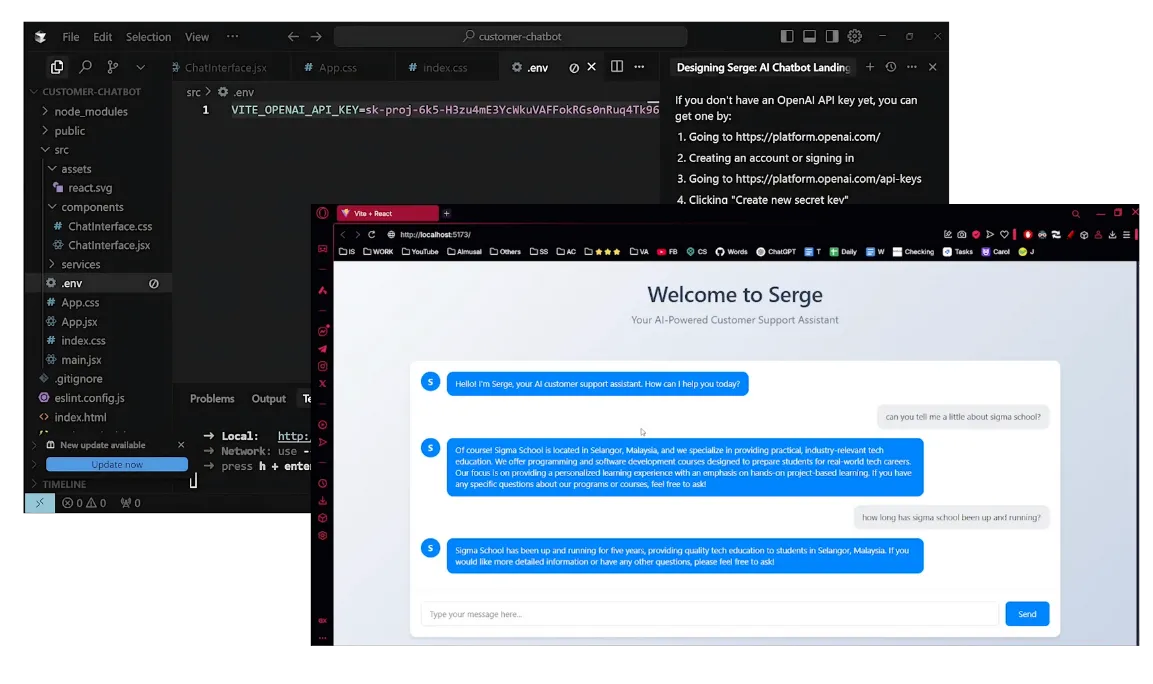This screenshot has height=684, width=1153.
Task: Toggle the secondary sidebar layout icon
Action: pyautogui.click(x=832, y=36)
